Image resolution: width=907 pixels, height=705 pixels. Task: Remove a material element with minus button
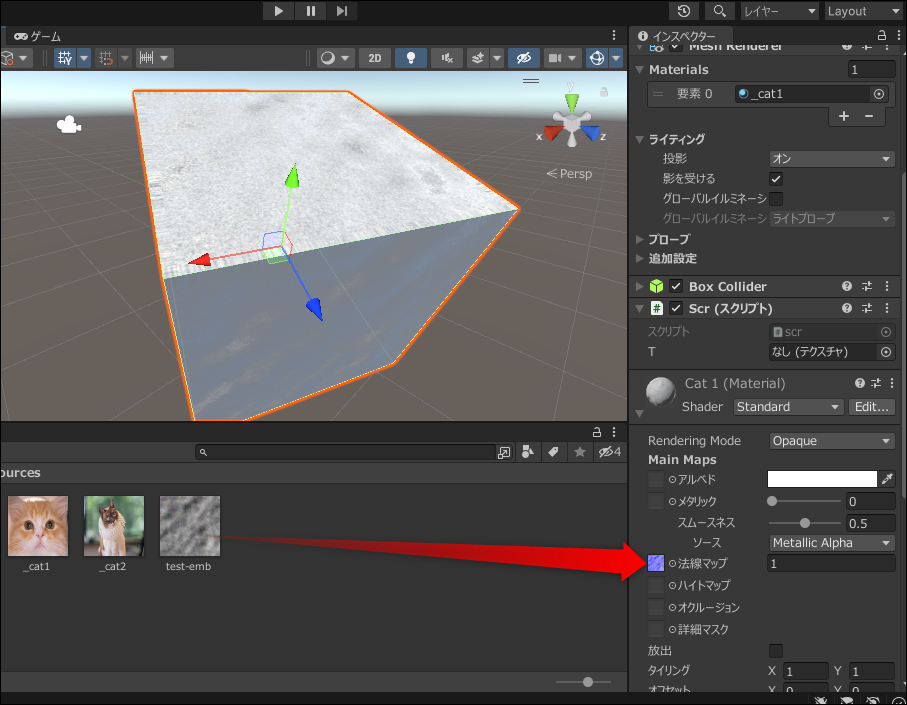[x=869, y=116]
